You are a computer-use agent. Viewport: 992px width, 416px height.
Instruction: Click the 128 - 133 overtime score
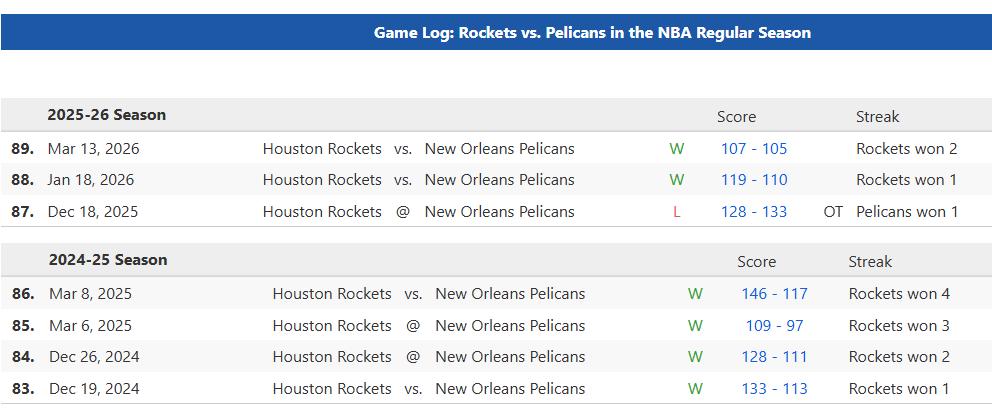pyautogui.click(x=753, y=212)
